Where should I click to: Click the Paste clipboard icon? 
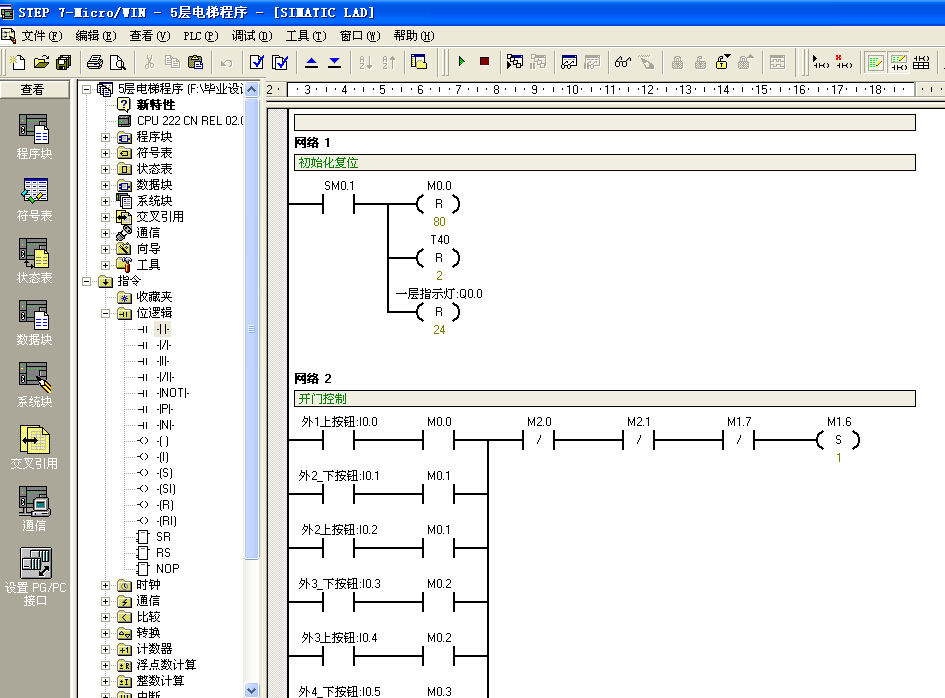pyautogui.click(x=195, y=62)
